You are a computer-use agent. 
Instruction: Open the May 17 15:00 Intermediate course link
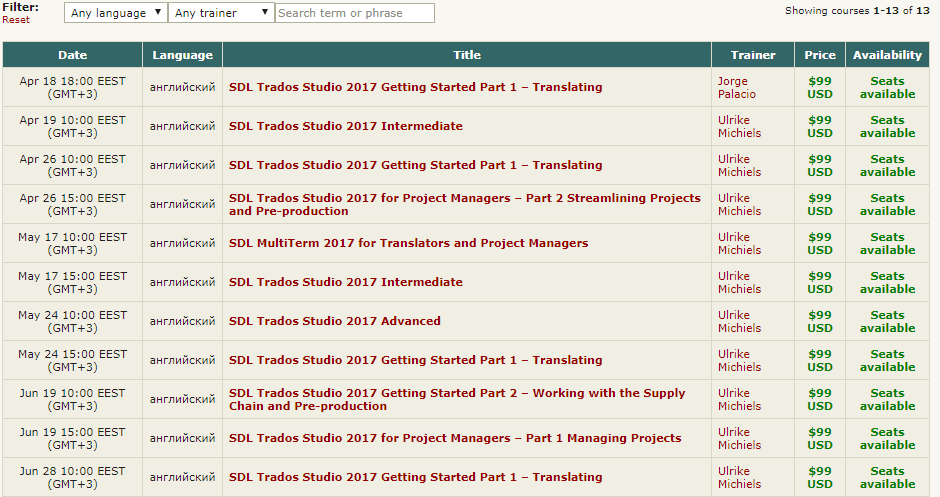coord(345,282)
